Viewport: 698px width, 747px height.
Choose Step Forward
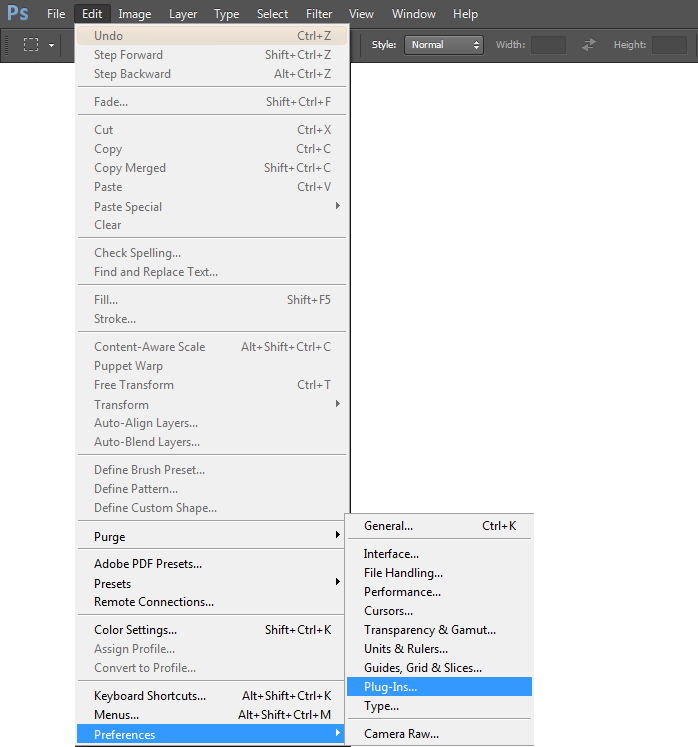click(x=212, y=55)
